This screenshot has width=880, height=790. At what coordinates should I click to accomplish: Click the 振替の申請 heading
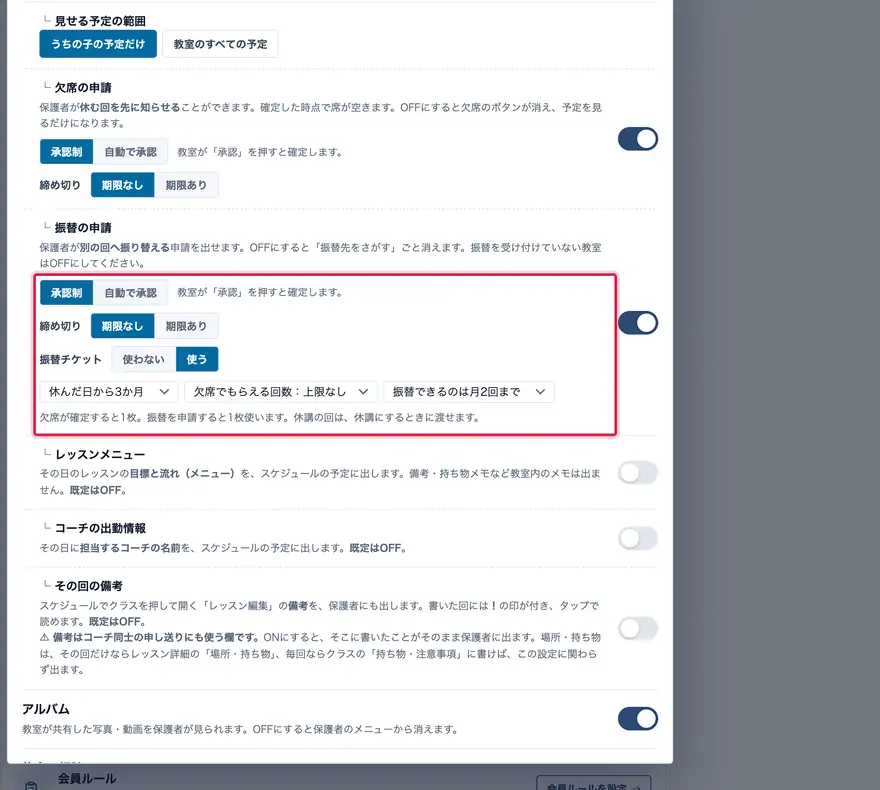coord(83,228)
